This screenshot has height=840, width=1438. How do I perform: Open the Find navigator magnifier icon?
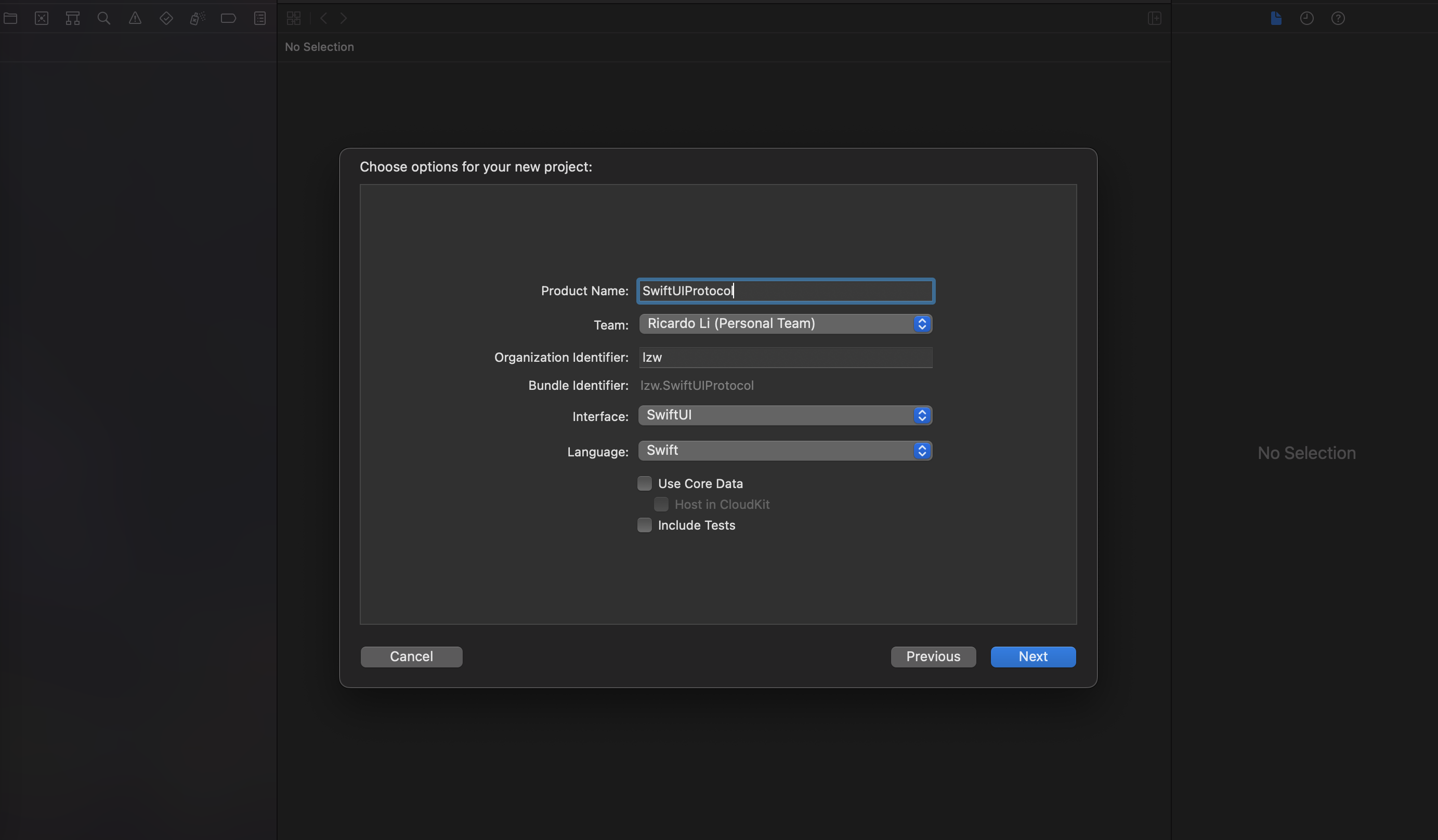(104, 18)
